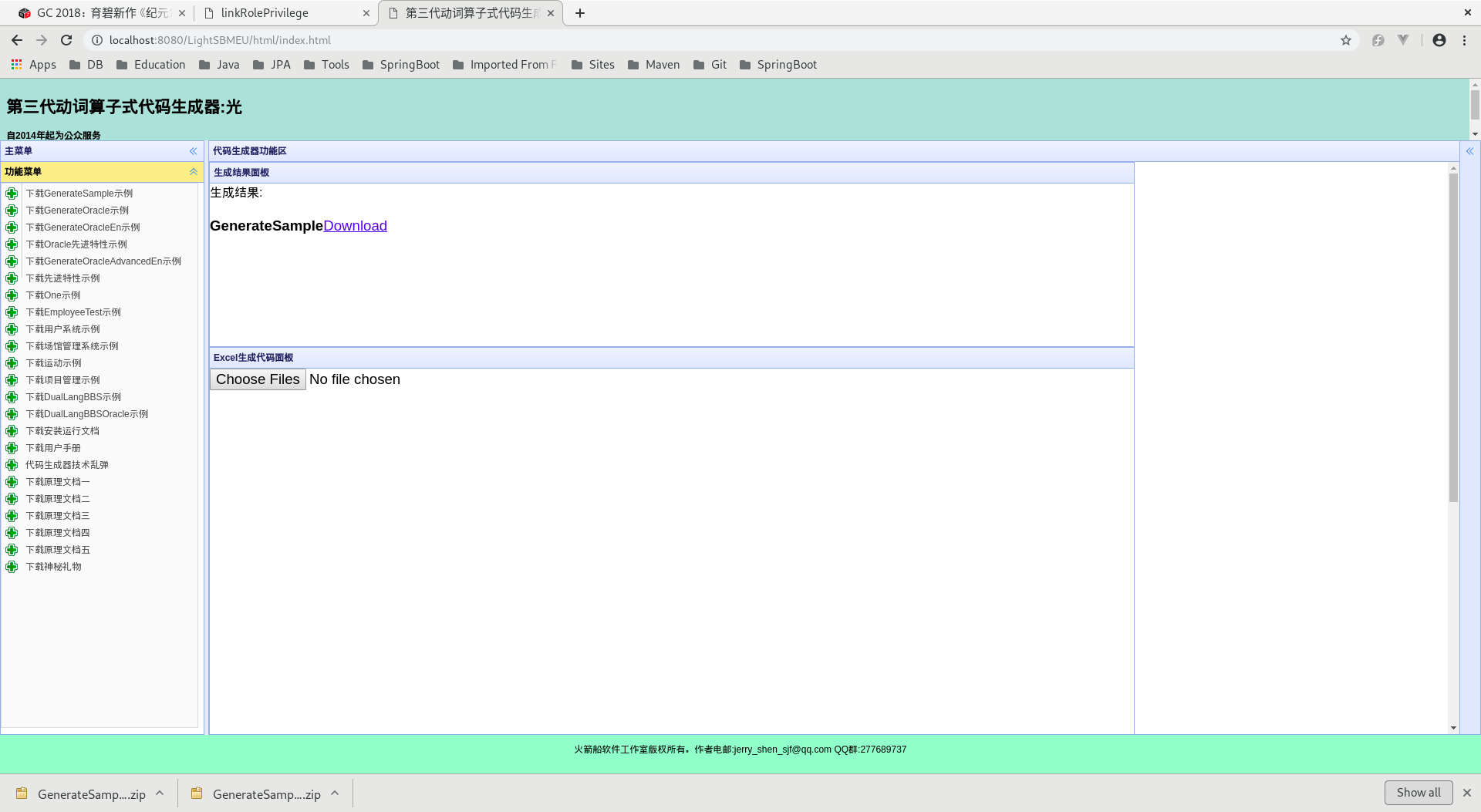Image resolution: width=1481 pixels, height=812 pixels.
Task: Click the green plus icon beside 下载GenerateSample示例
Action: click(12, 194)
